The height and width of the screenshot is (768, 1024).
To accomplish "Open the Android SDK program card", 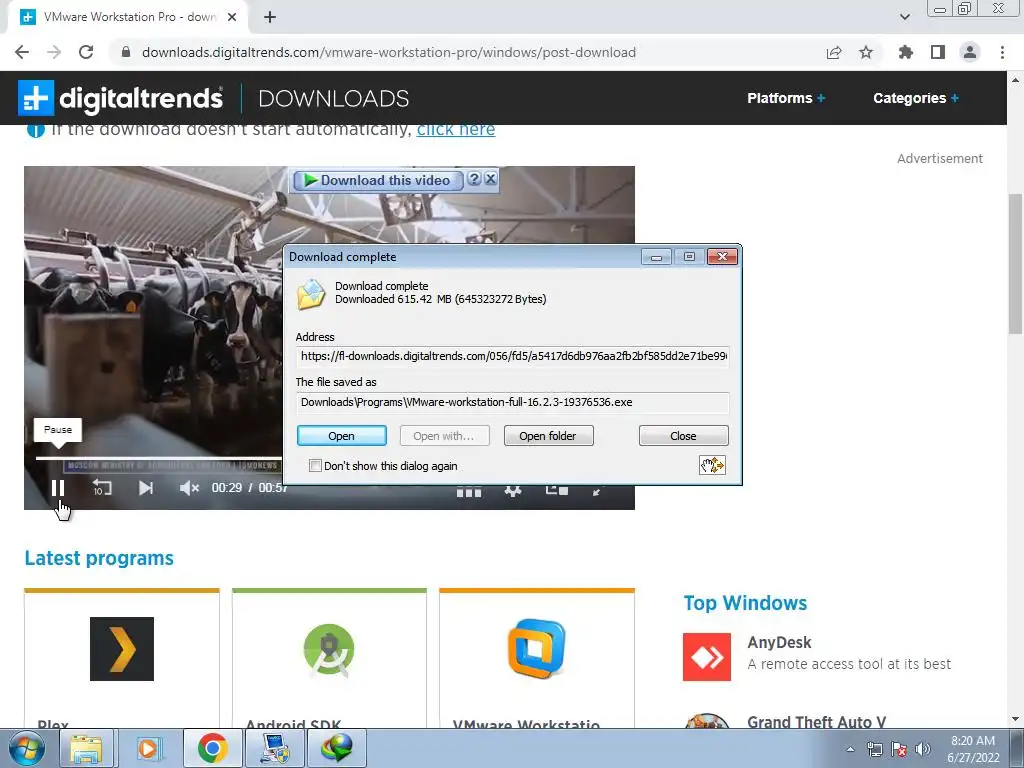I will (329, 658).
